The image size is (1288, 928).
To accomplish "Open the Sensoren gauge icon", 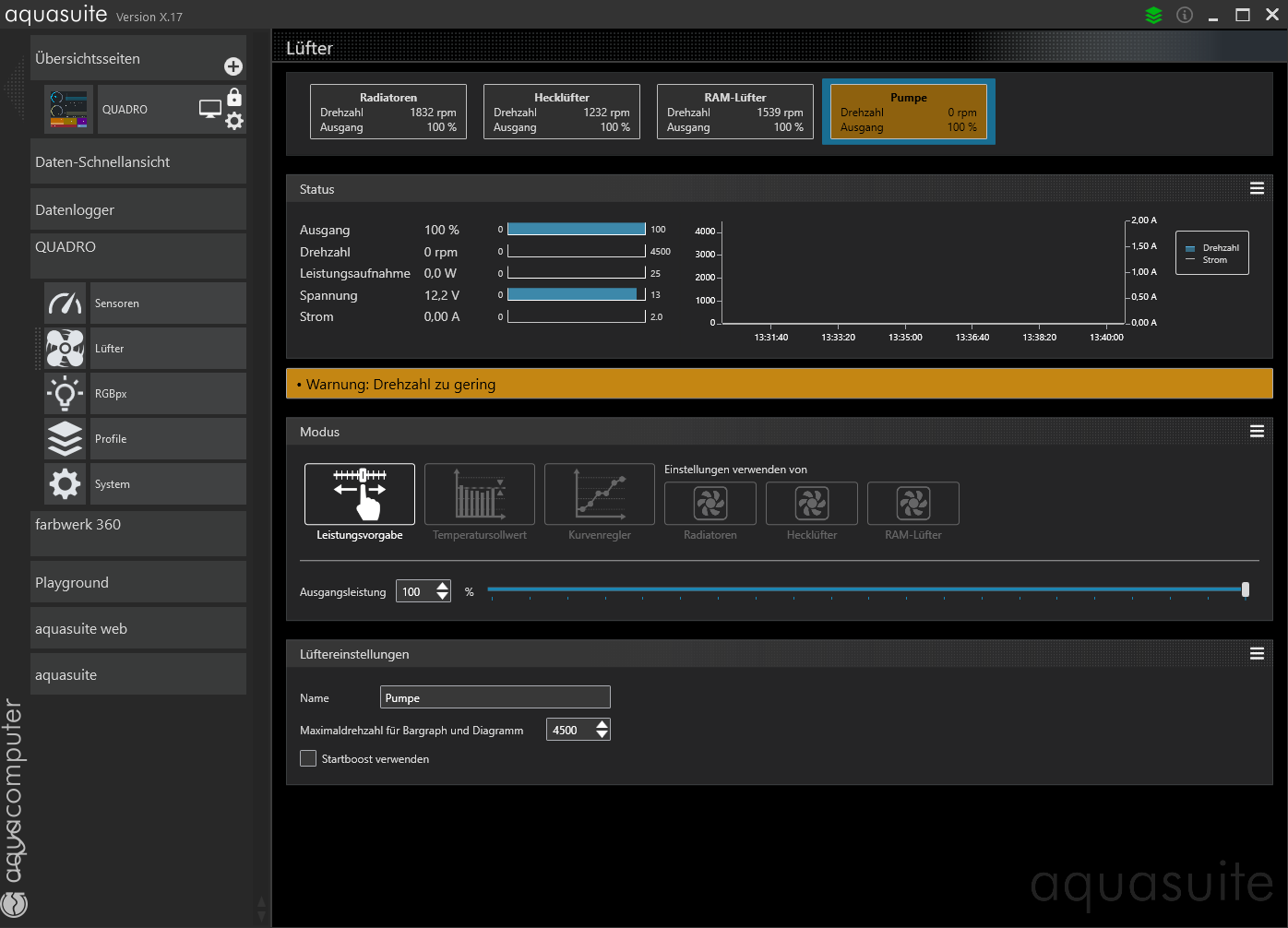I will point(66,303).
